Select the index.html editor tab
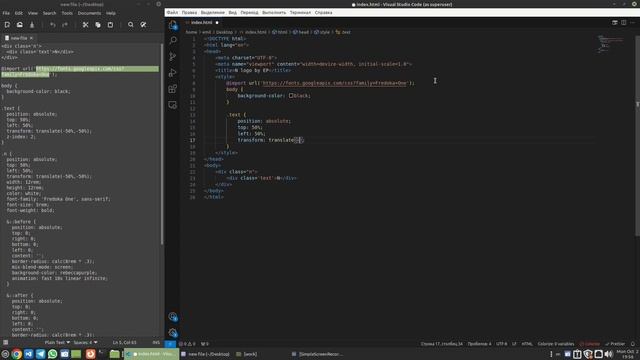640x360 pixels. 202,22
